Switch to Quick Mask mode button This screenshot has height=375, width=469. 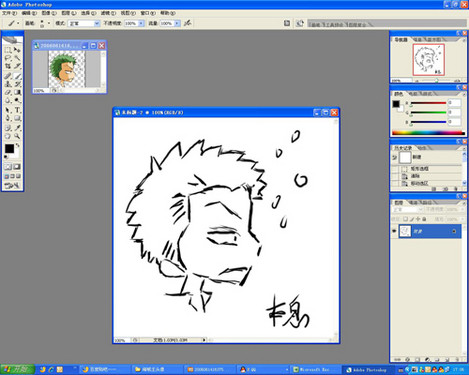point(17,167)
